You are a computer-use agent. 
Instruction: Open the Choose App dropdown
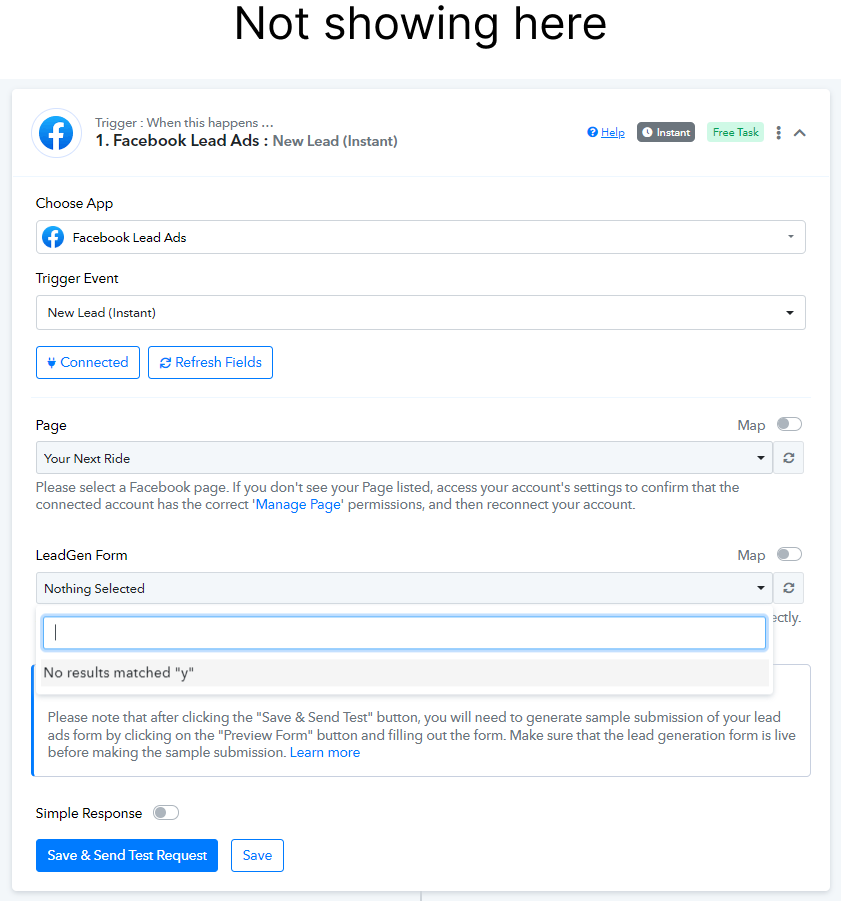pyautogui.click(x=420, y=237)
